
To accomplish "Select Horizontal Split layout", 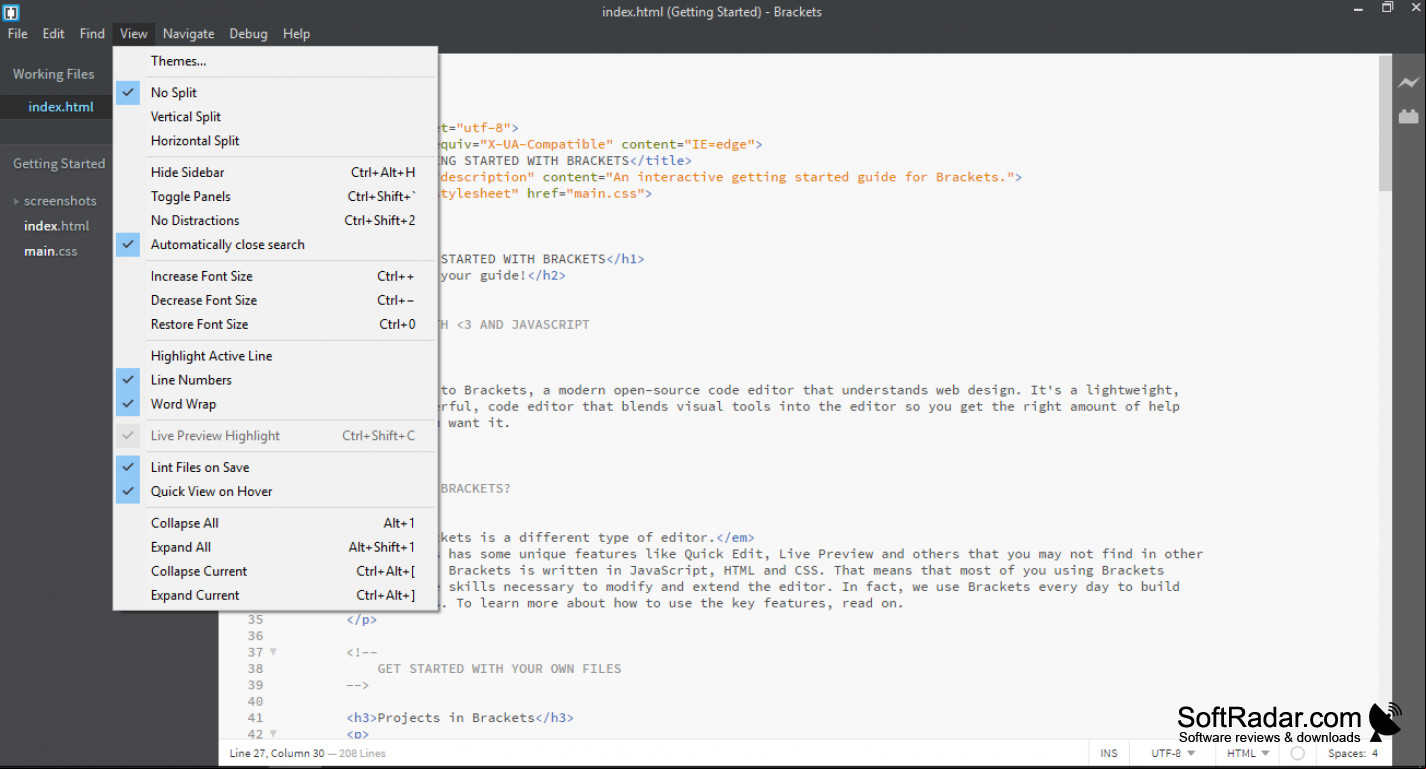I will tap(275, 141).
